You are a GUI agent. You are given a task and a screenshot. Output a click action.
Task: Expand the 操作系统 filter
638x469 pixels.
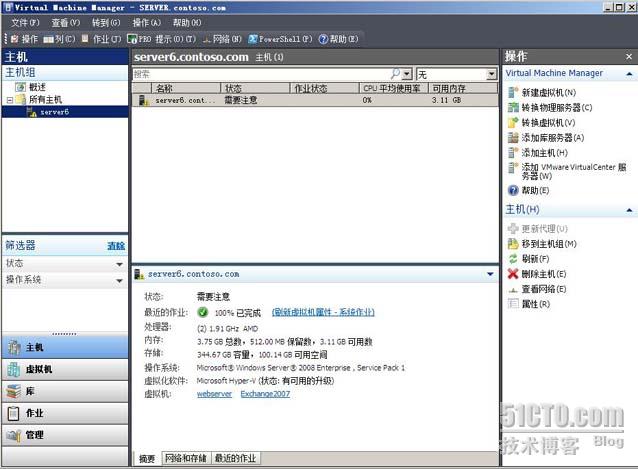coord(119,281)
